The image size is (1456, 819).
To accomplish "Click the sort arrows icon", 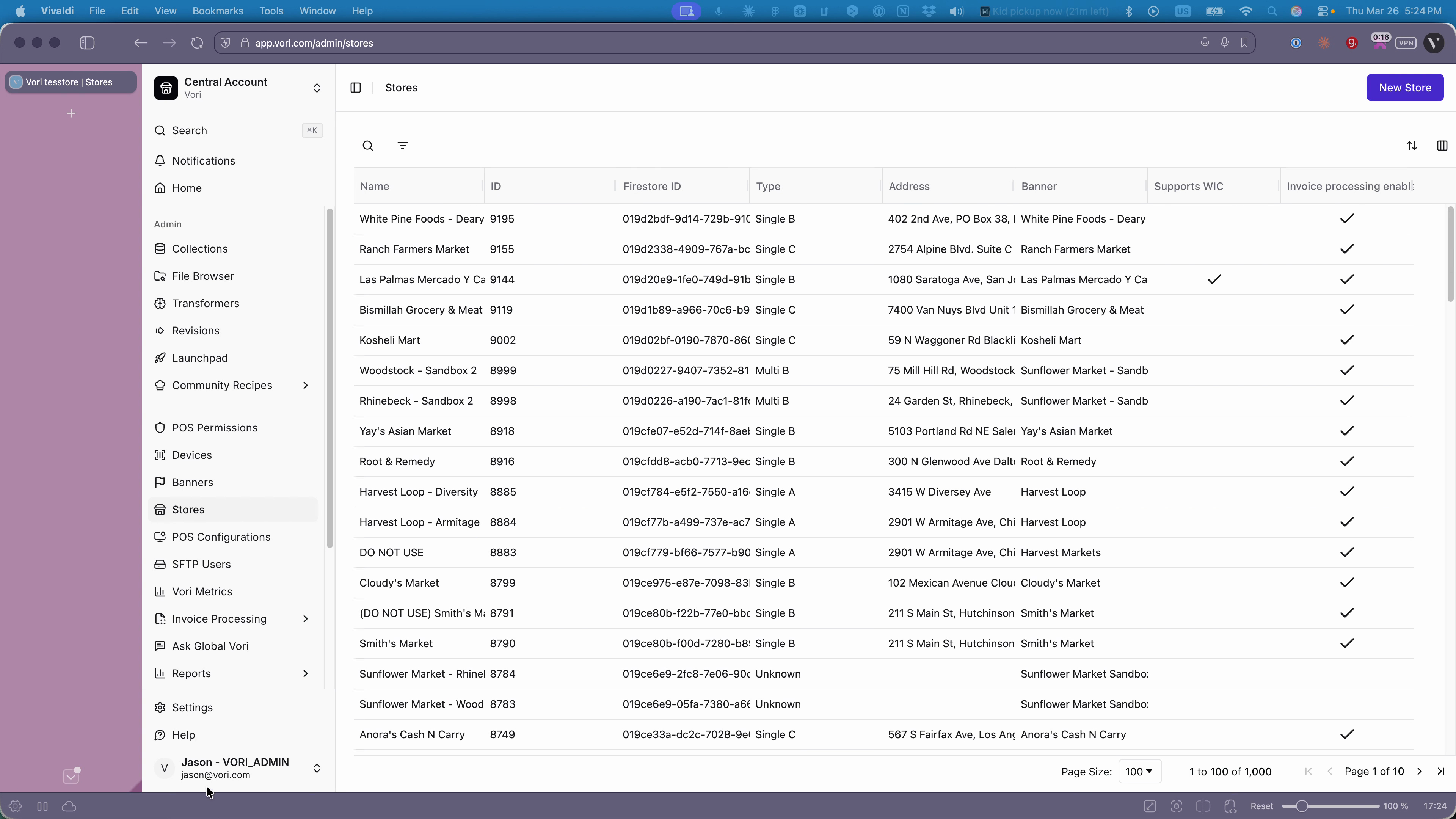I will (x=1412, y=146).
